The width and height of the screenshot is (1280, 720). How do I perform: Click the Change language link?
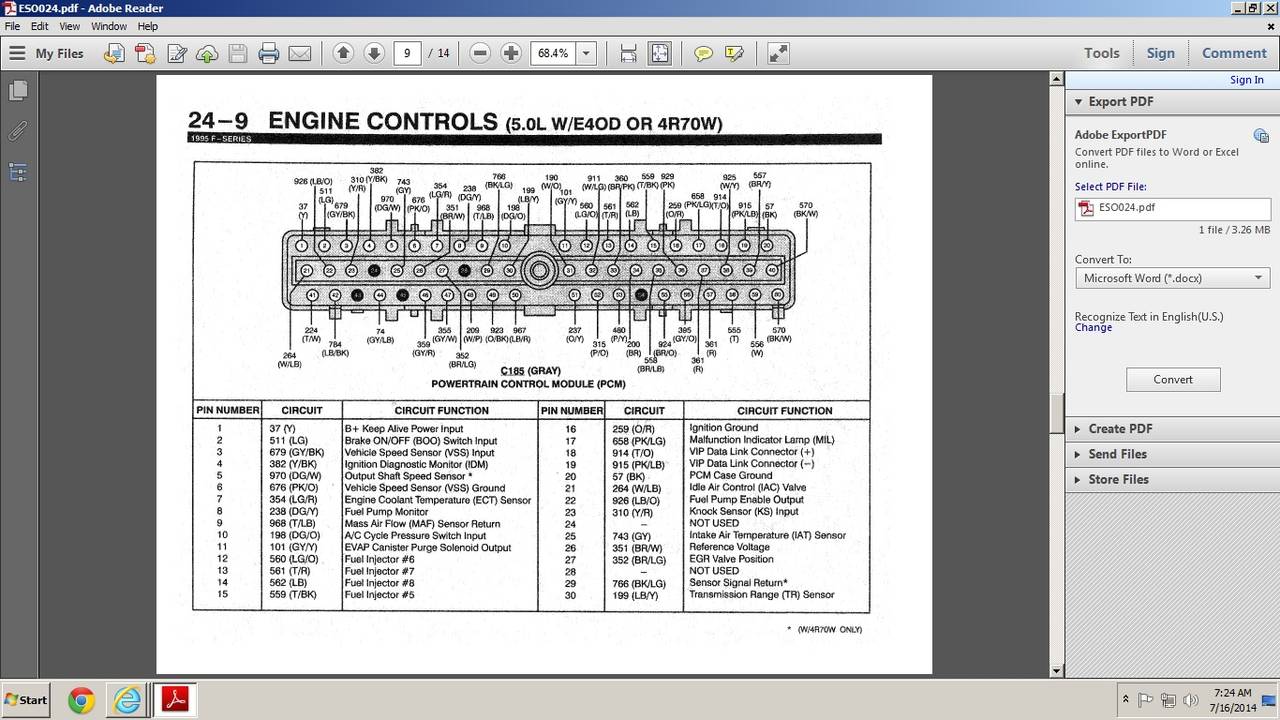point(1093,328)
